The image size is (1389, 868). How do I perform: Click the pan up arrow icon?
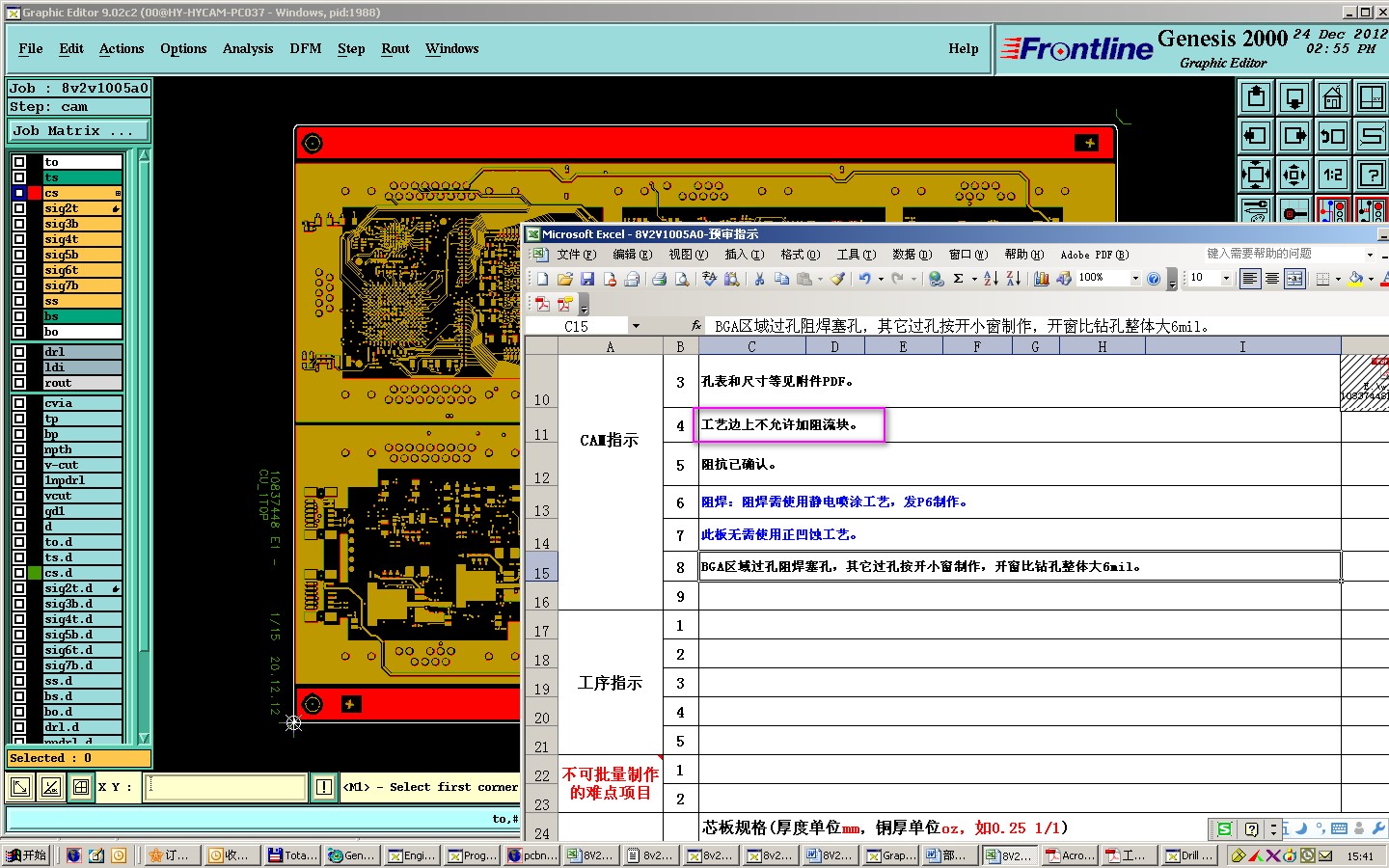1256,97
